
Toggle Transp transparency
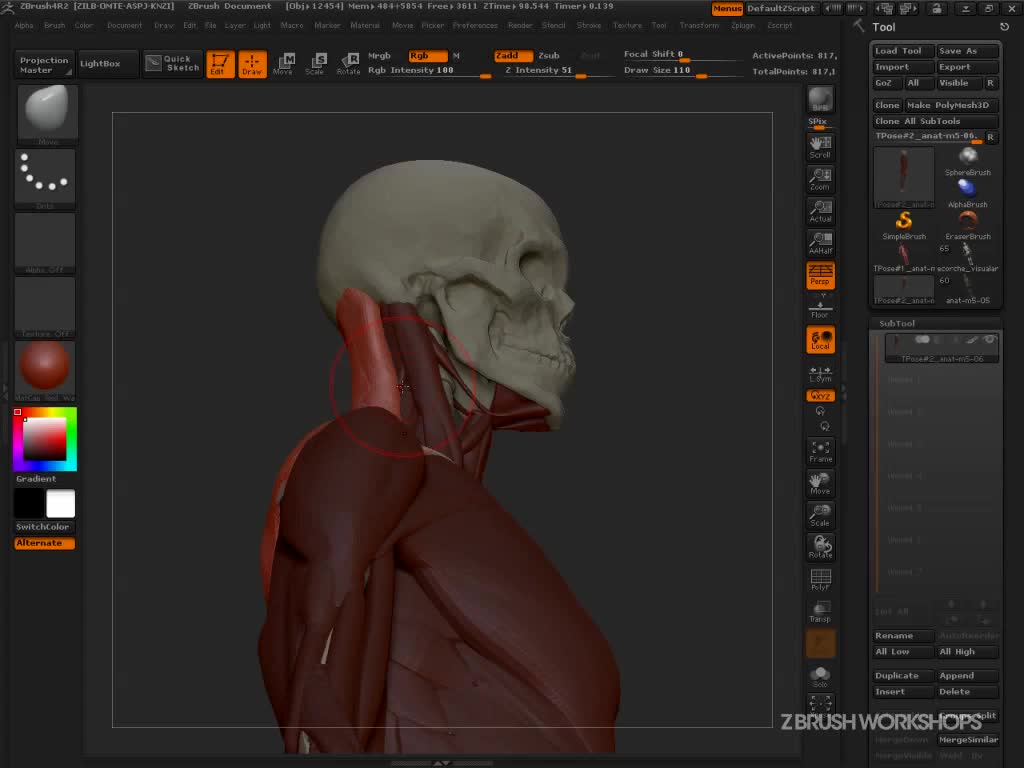coord(820,611)
